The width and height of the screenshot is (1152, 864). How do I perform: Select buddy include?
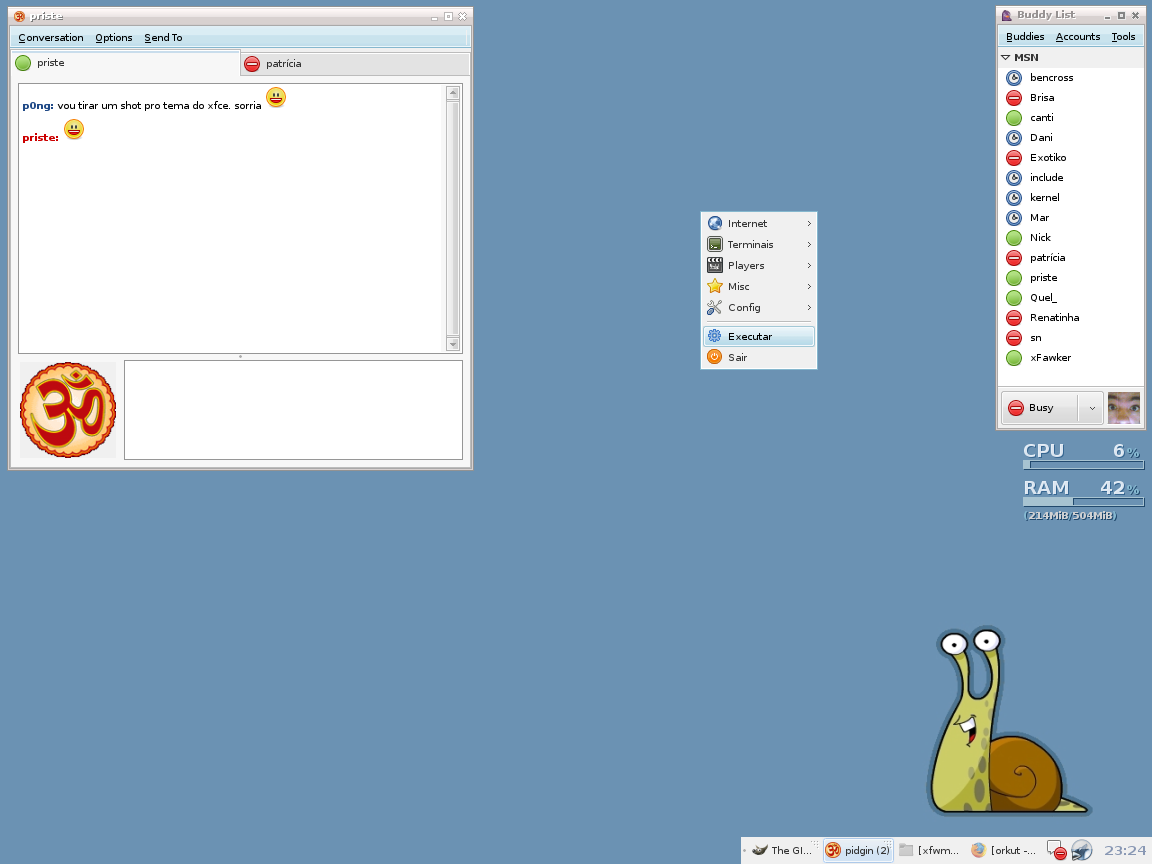[x=1070, y=178]
